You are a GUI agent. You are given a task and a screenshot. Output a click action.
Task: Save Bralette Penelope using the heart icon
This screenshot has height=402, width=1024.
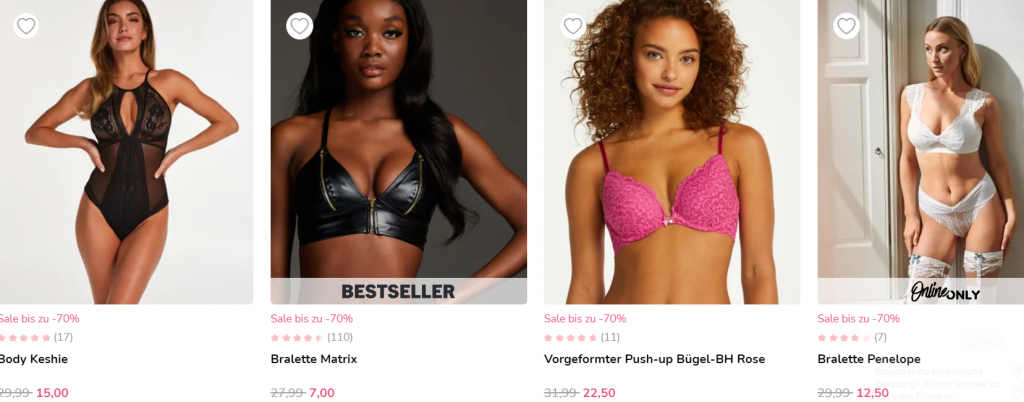coord(846,26)
